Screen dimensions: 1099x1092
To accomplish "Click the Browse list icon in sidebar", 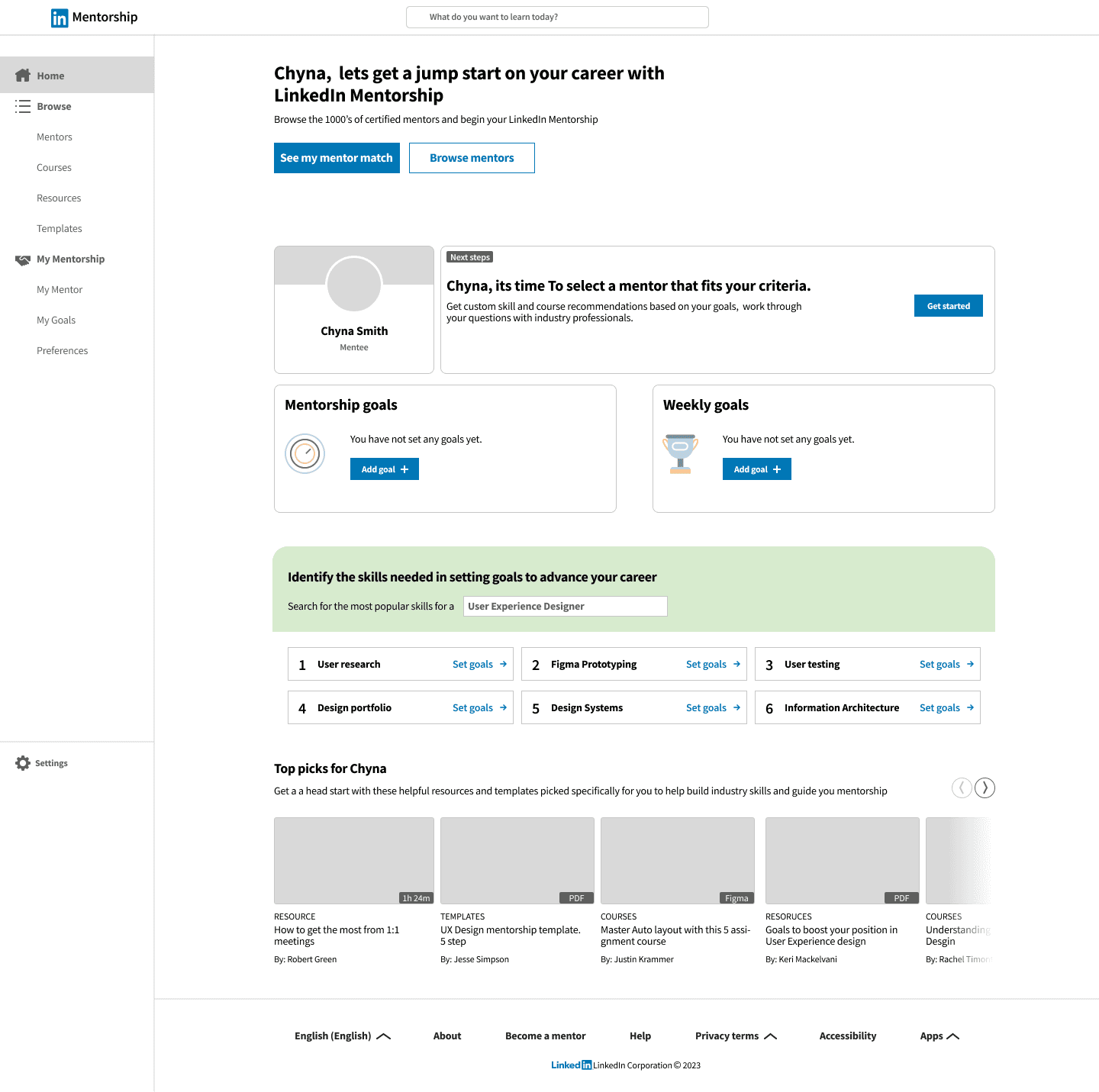I will pos(23,106).
